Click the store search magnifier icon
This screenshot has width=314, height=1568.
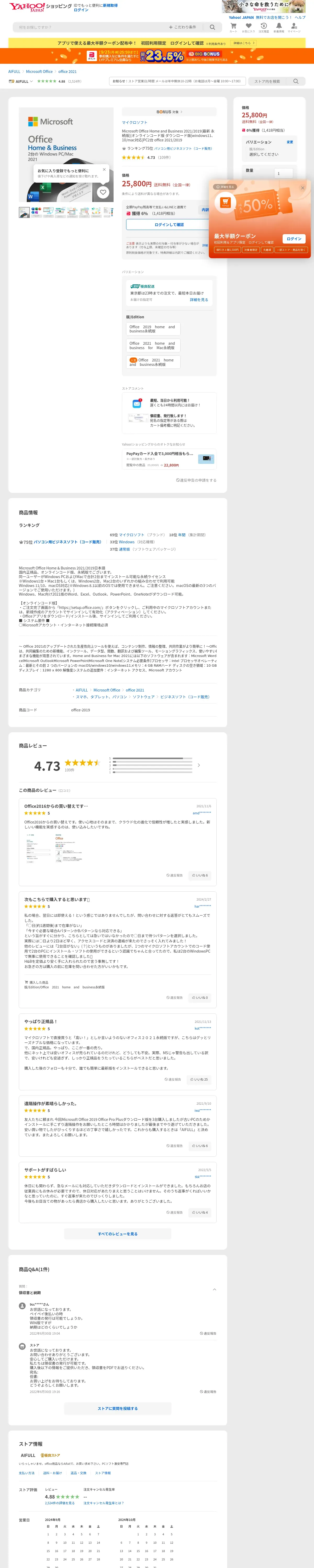(x=296, y=81)
